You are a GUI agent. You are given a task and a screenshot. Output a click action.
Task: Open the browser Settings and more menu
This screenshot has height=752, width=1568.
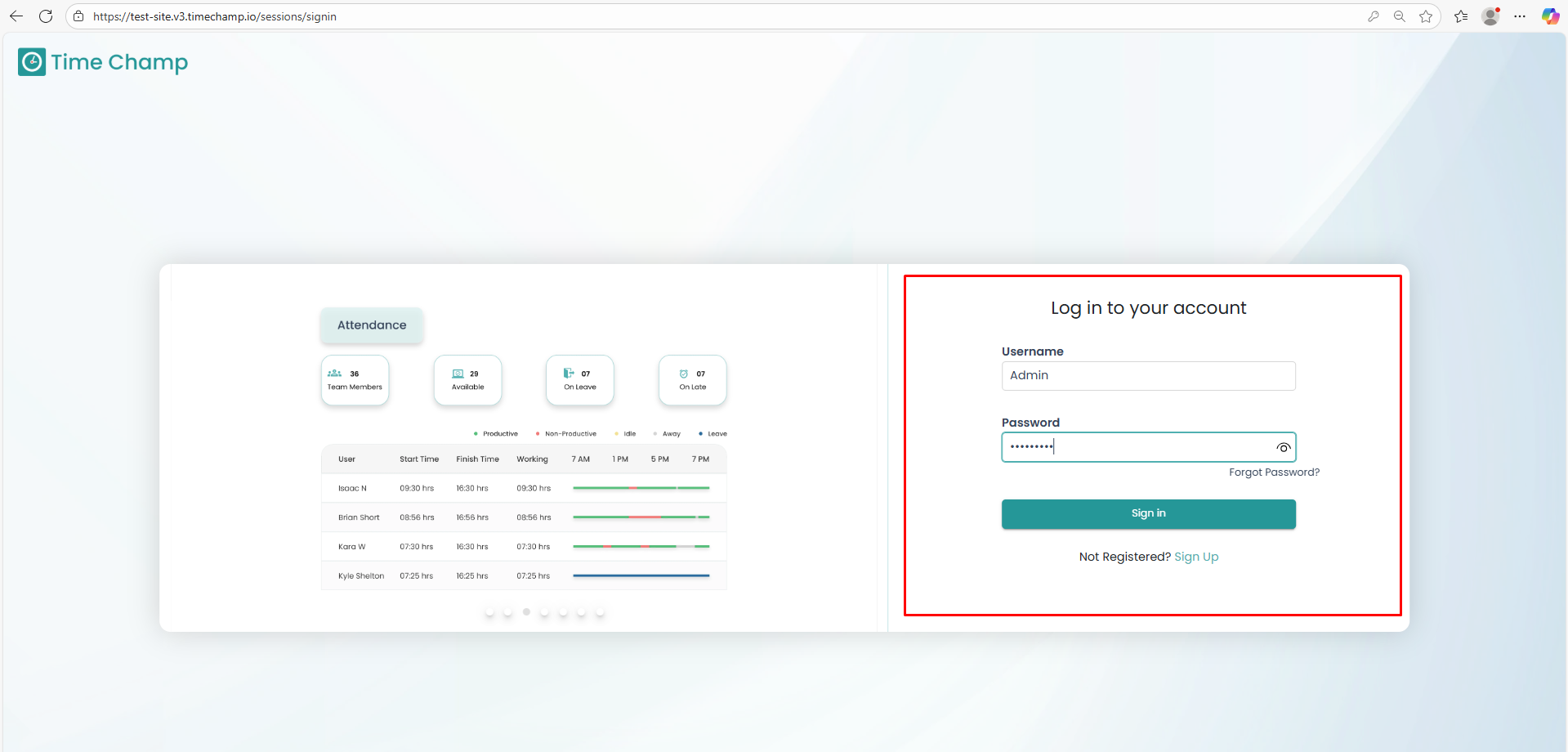pos(1520,16)
